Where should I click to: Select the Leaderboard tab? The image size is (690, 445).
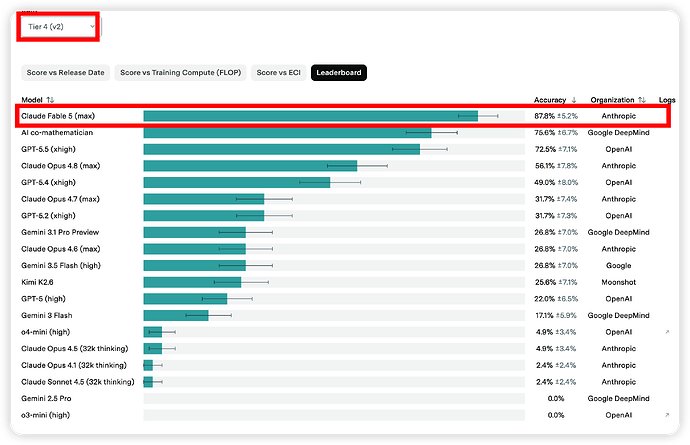pos(339,73)
